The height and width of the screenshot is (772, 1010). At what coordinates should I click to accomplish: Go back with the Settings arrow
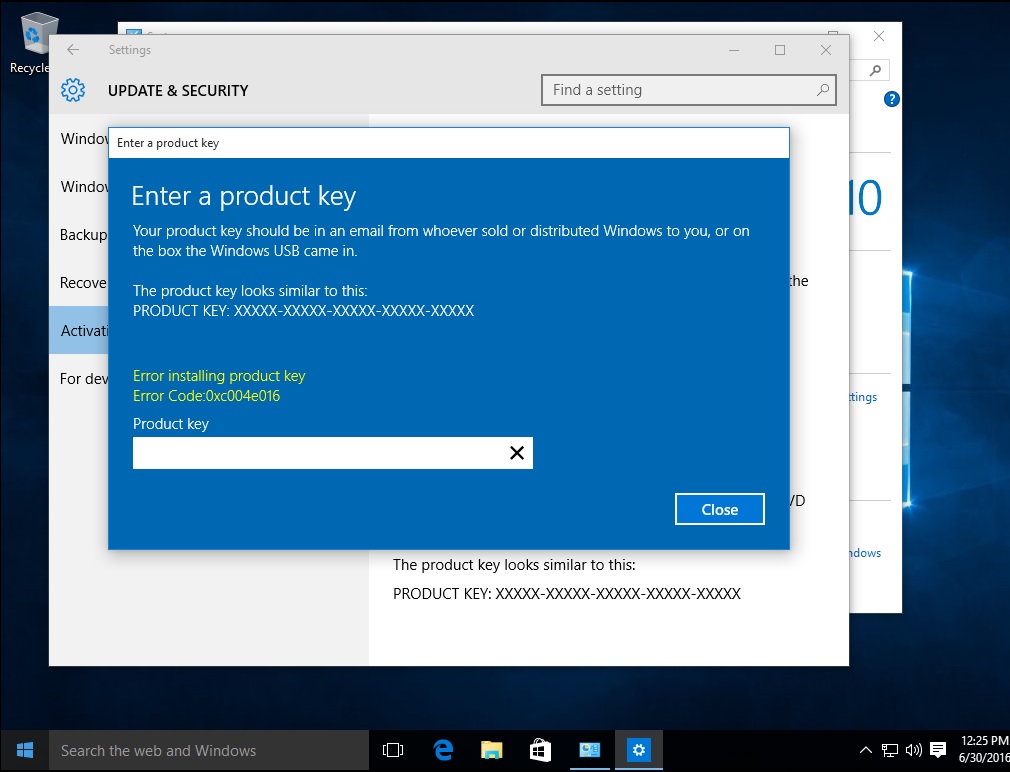click(73, 50)
